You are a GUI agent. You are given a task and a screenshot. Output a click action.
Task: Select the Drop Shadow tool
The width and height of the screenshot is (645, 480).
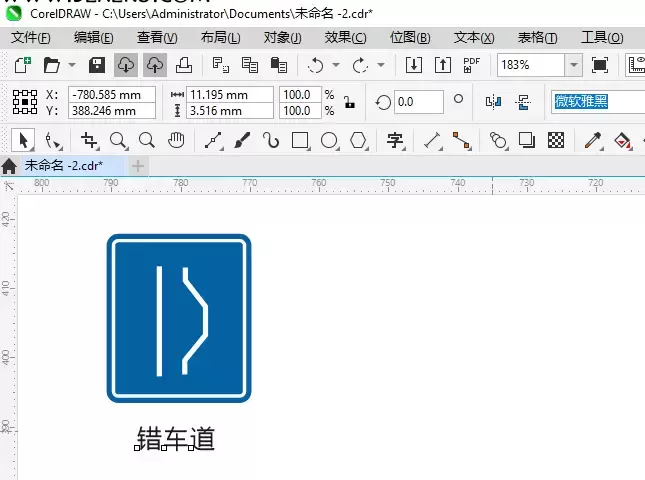(527, 140)
